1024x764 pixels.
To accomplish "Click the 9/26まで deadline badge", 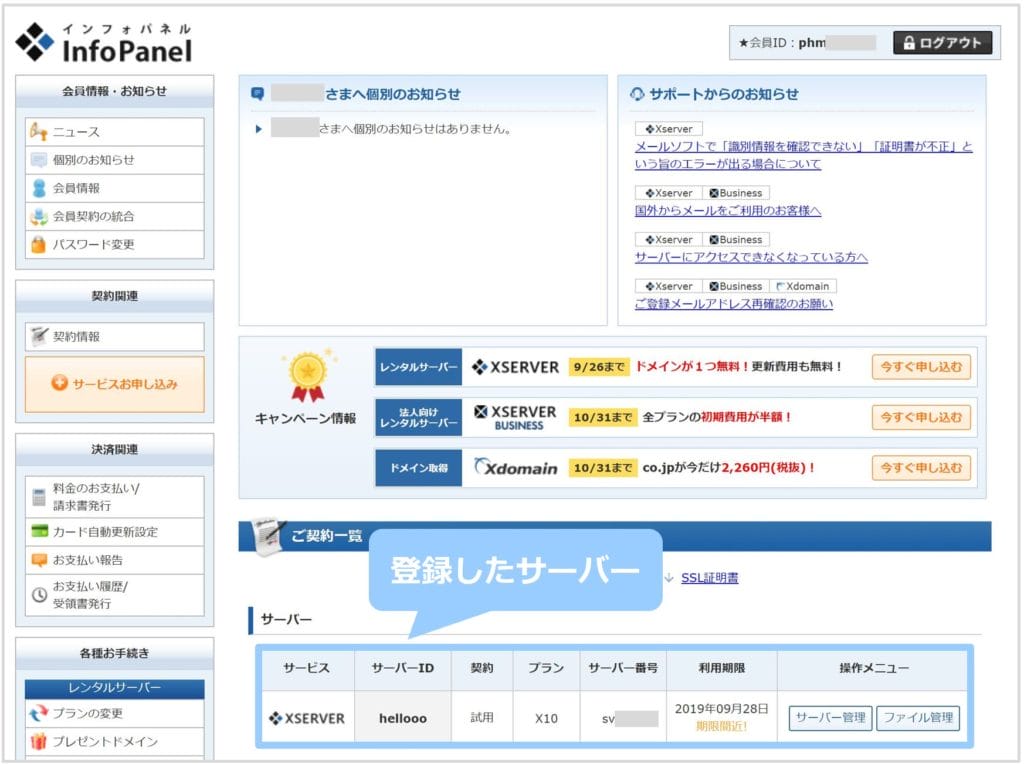I will click(599, 367).
